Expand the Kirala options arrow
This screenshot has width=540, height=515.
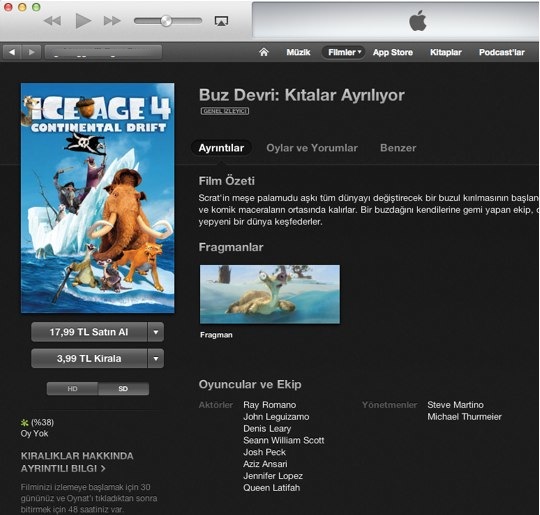click(x=156, y=359)
